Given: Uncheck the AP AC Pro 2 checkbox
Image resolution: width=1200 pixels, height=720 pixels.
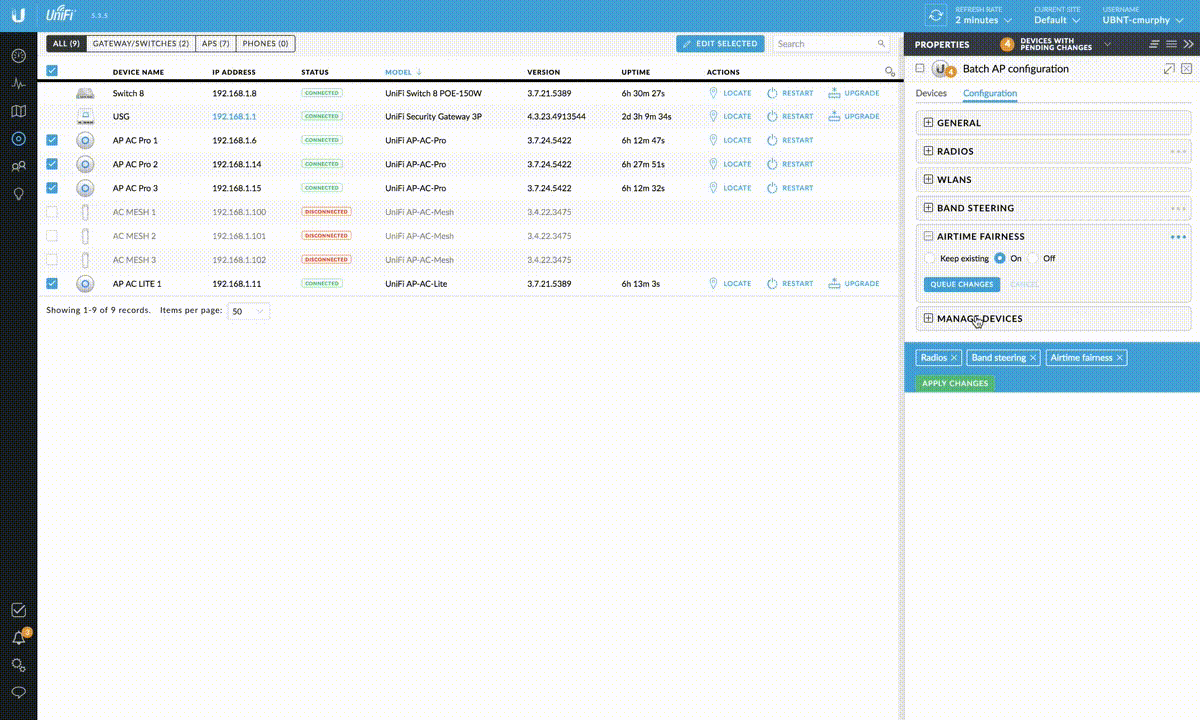Looking at the screenshot, I should (52, 164).
